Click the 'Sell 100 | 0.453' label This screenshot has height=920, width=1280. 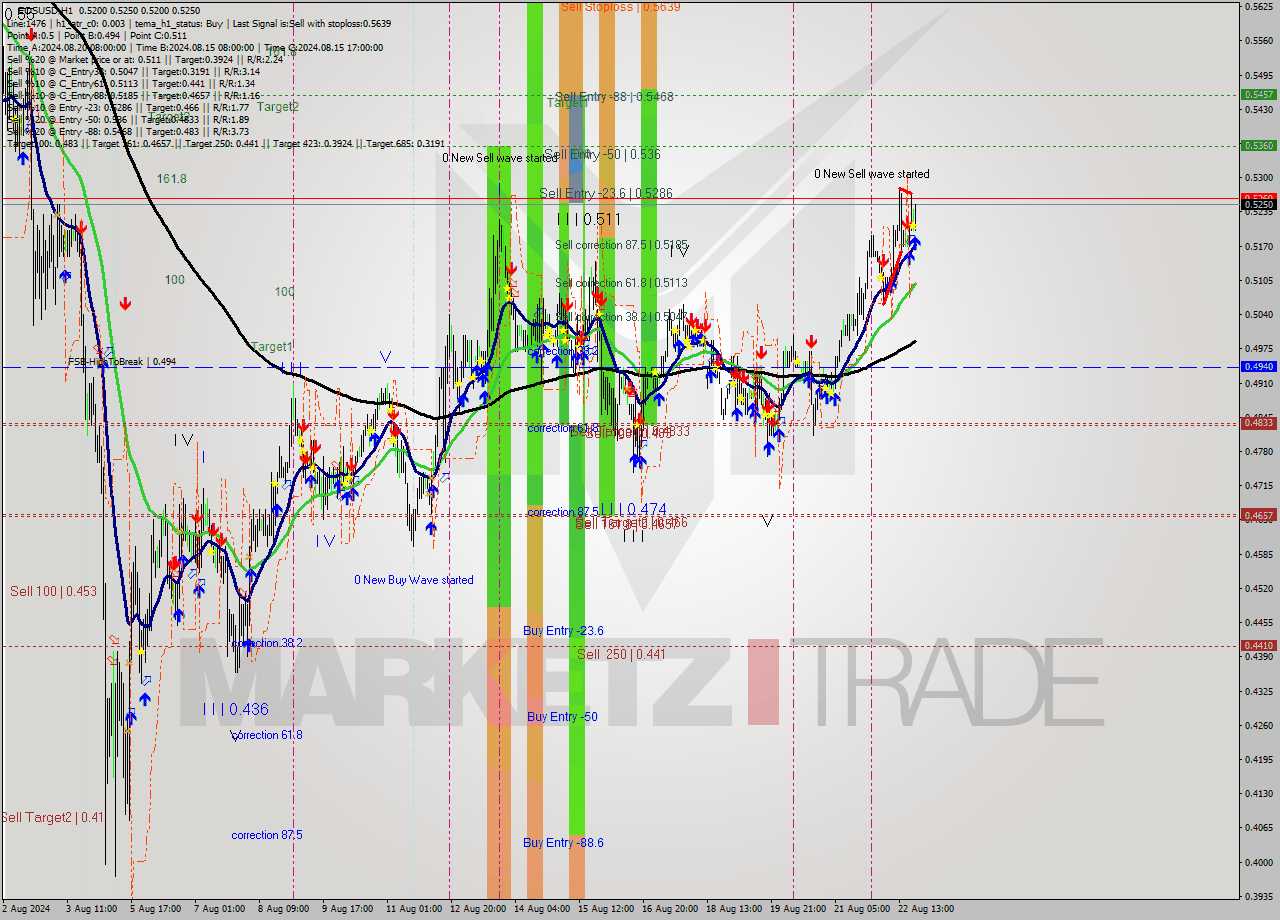click(54, 591)
